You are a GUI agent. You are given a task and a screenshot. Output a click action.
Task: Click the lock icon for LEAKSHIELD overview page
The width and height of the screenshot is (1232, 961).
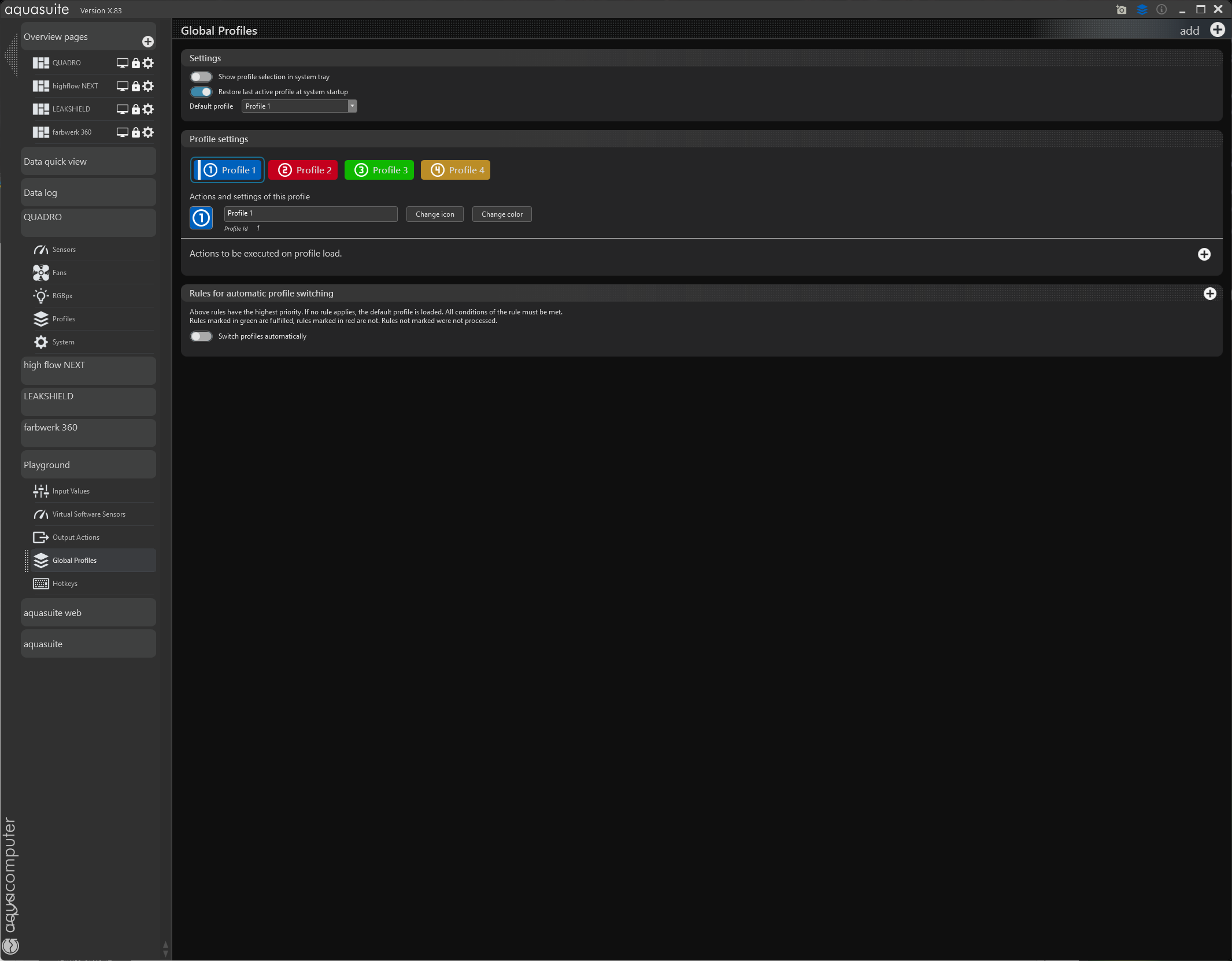pyautogui.click(x=135, y=109)
